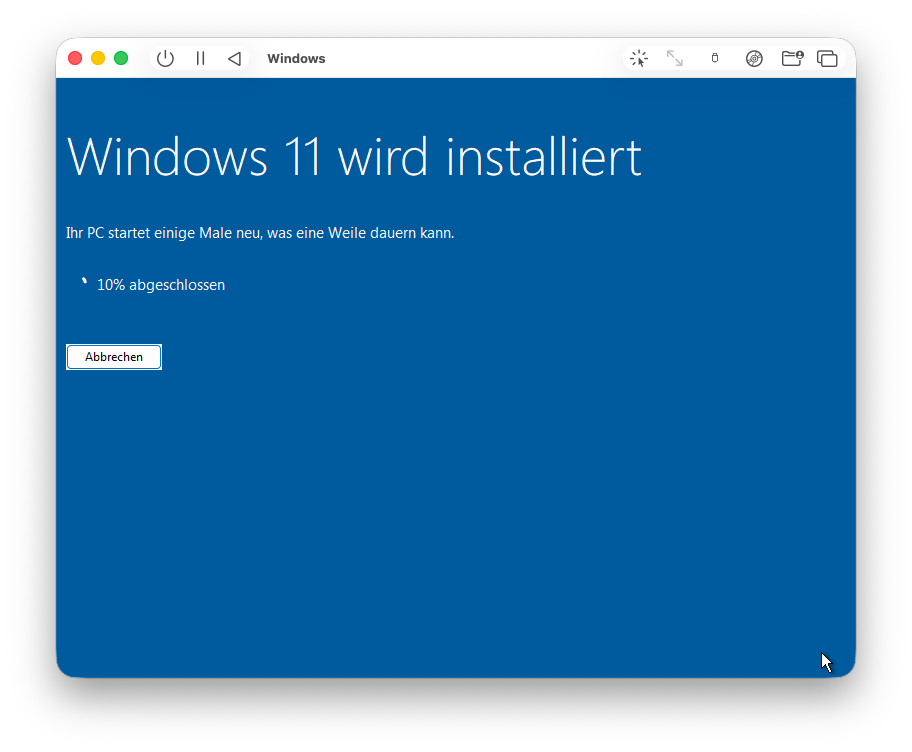Open the shared folder options
This screenshot has width=912, height=752.
pyautogui.click(x=792, y=59)
